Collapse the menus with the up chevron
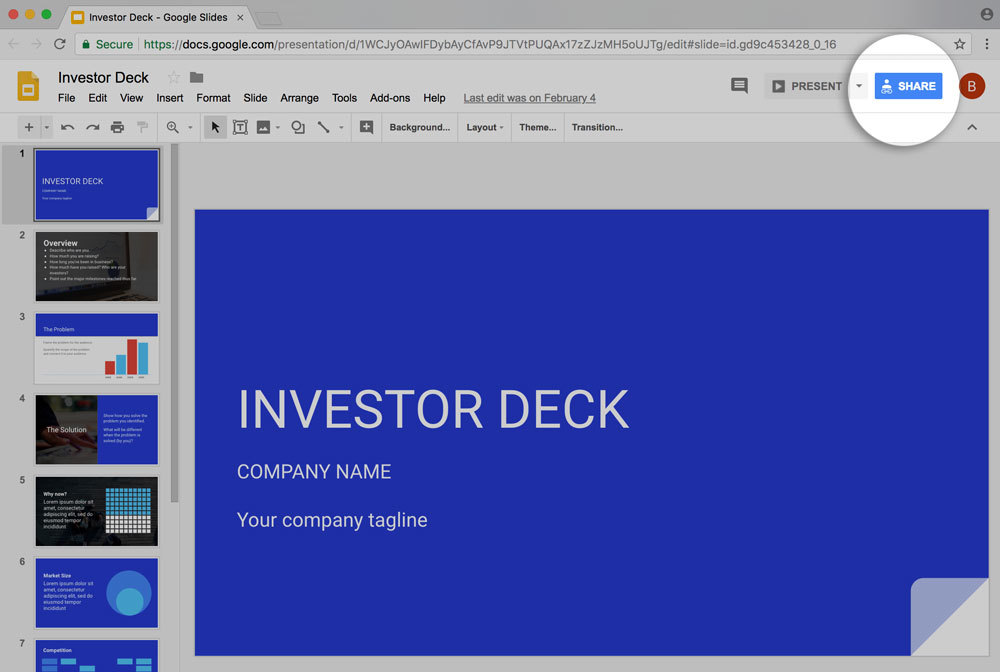Screen dimensions: 1000x672 click(972, 128)
